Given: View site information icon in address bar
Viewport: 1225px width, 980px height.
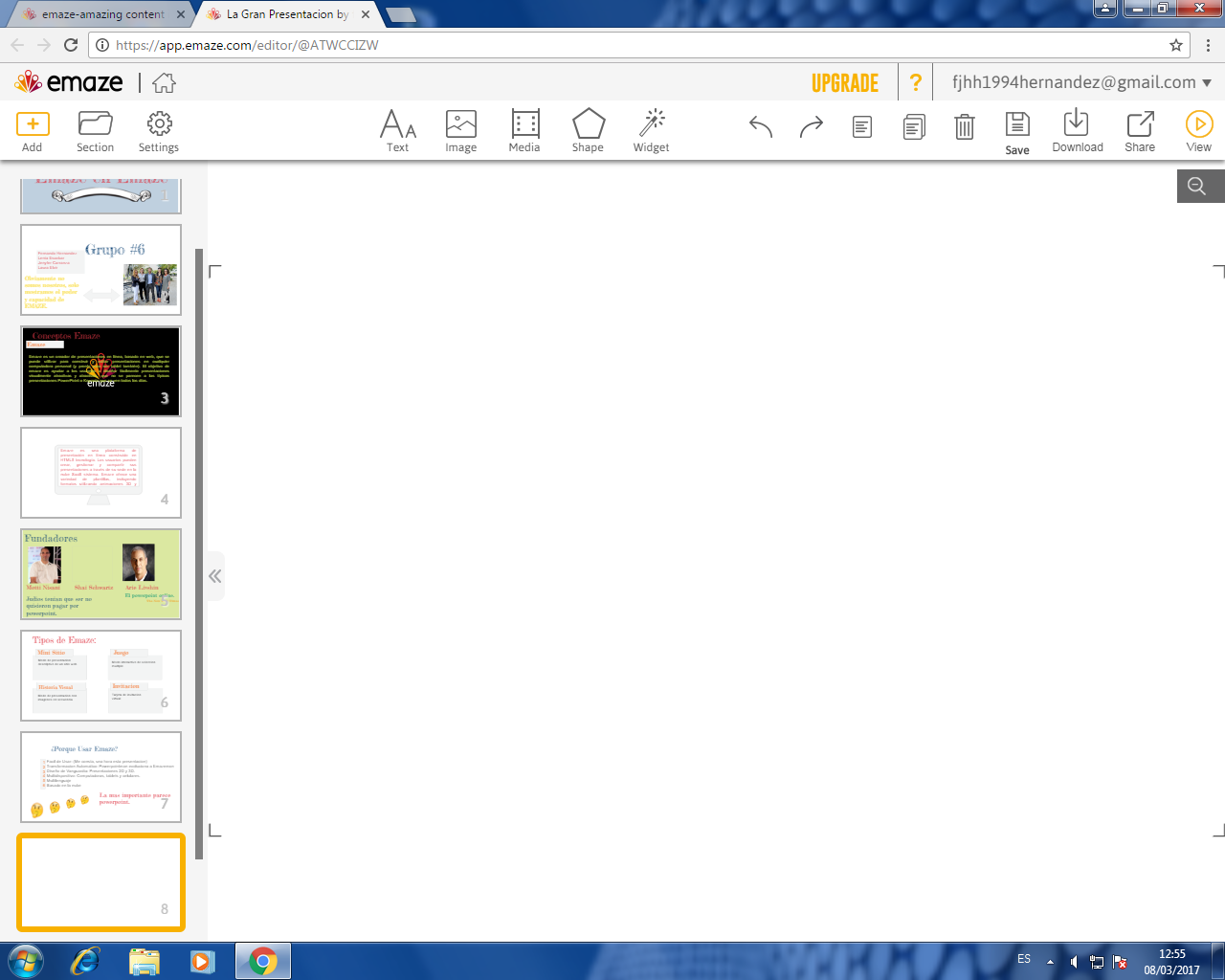Looking at the screenshot, I should [x=101, y=45].
